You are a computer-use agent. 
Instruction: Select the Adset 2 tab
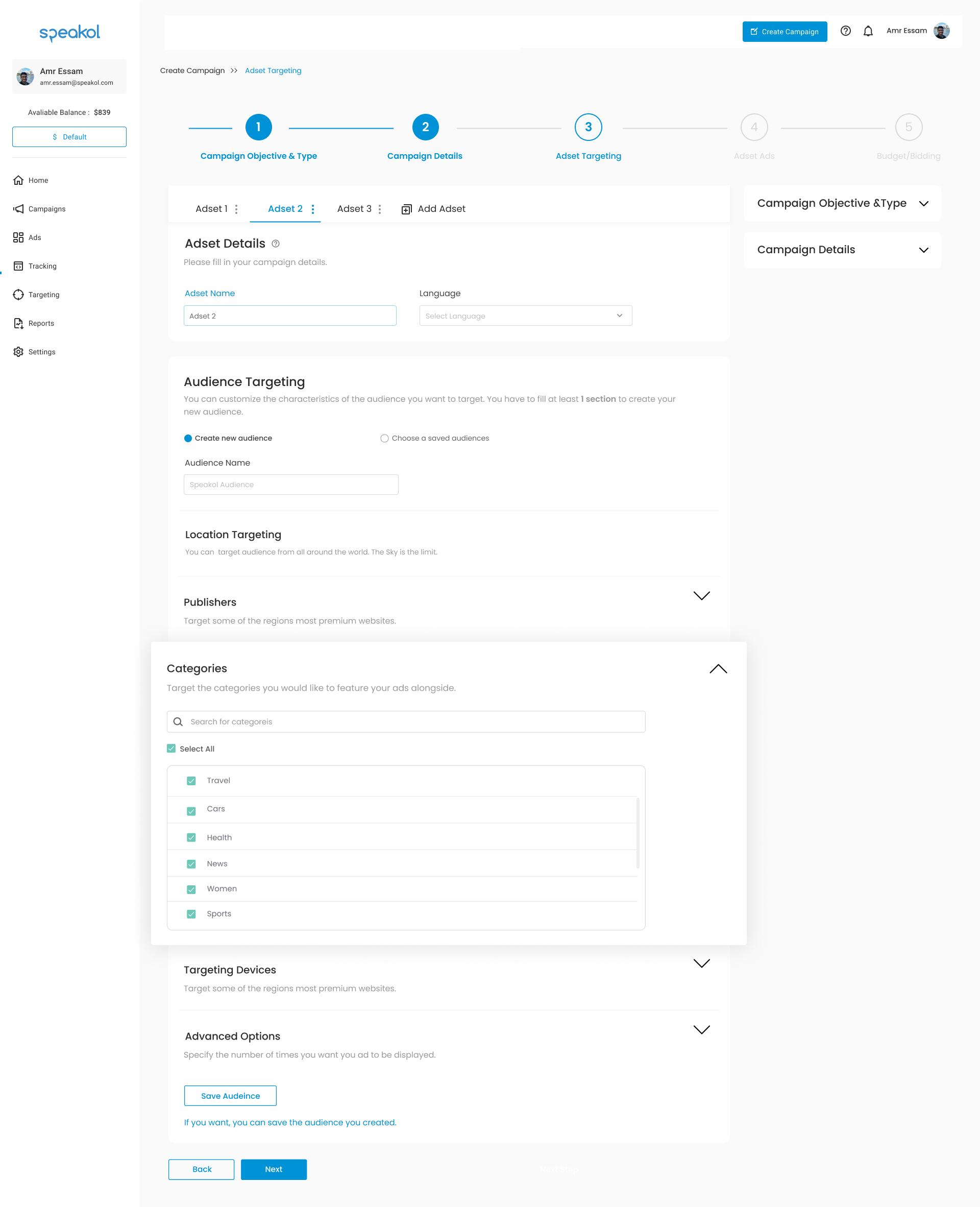coord(285,209)
